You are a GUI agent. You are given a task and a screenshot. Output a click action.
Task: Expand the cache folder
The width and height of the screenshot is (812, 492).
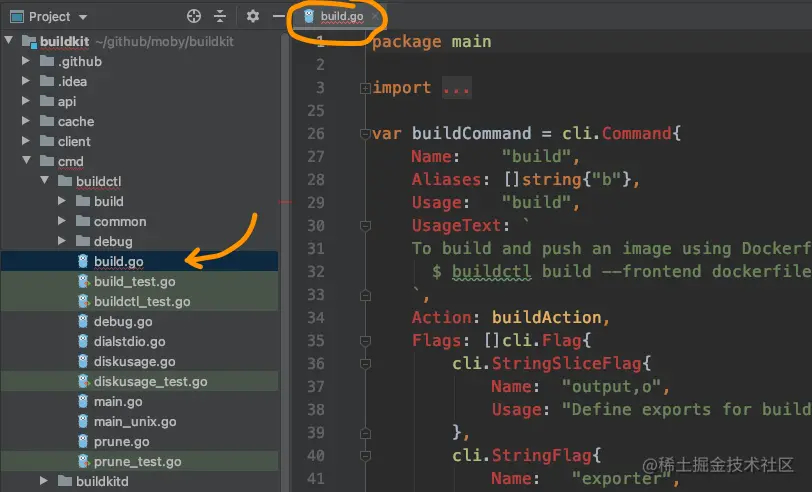click(25, 121)
